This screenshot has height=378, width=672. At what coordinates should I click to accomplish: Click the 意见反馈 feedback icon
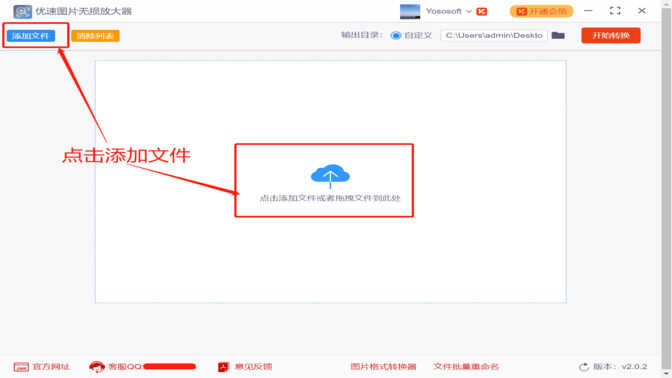223,367
